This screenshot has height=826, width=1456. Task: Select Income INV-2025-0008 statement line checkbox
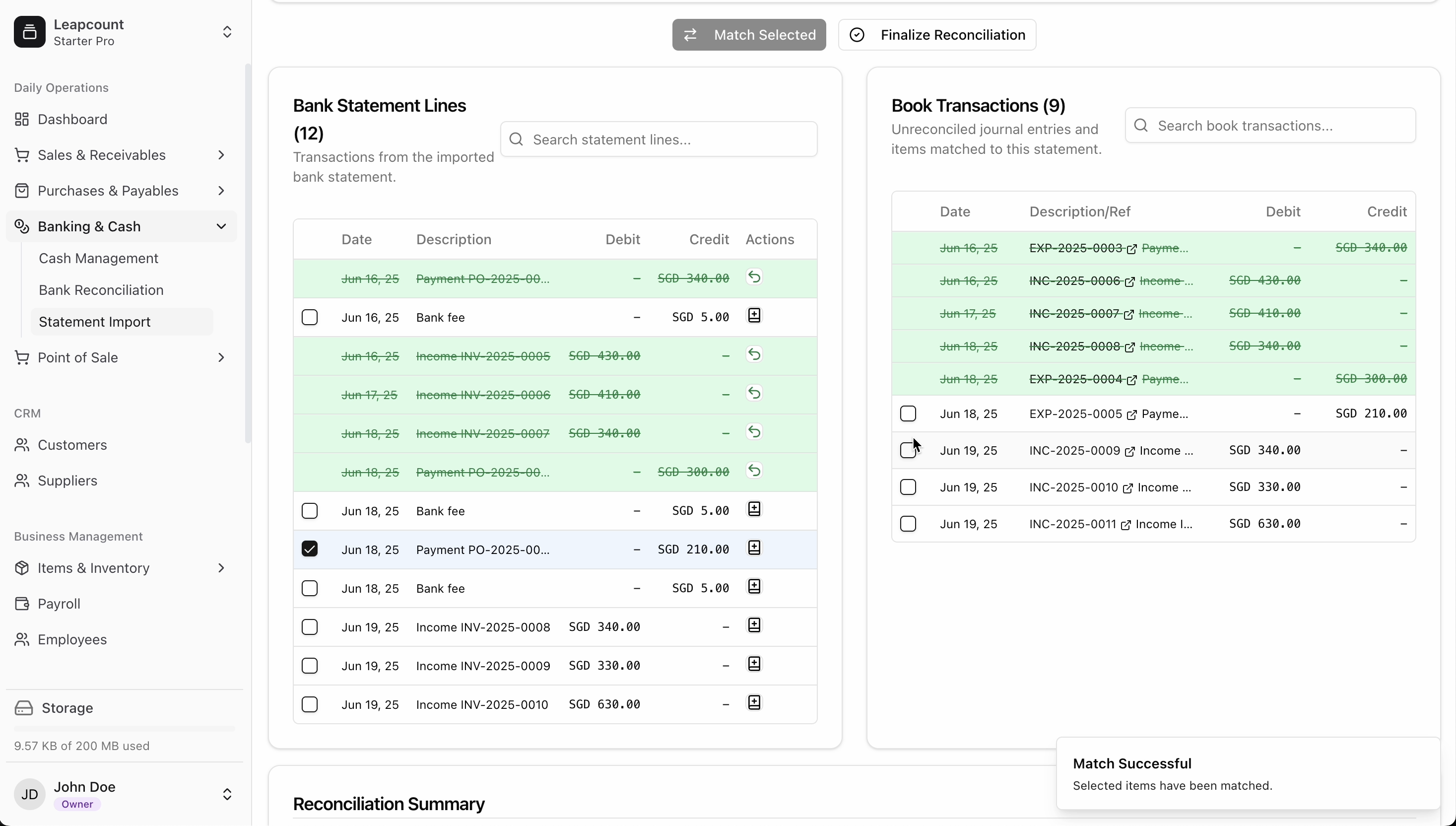[x=310, y=627]
